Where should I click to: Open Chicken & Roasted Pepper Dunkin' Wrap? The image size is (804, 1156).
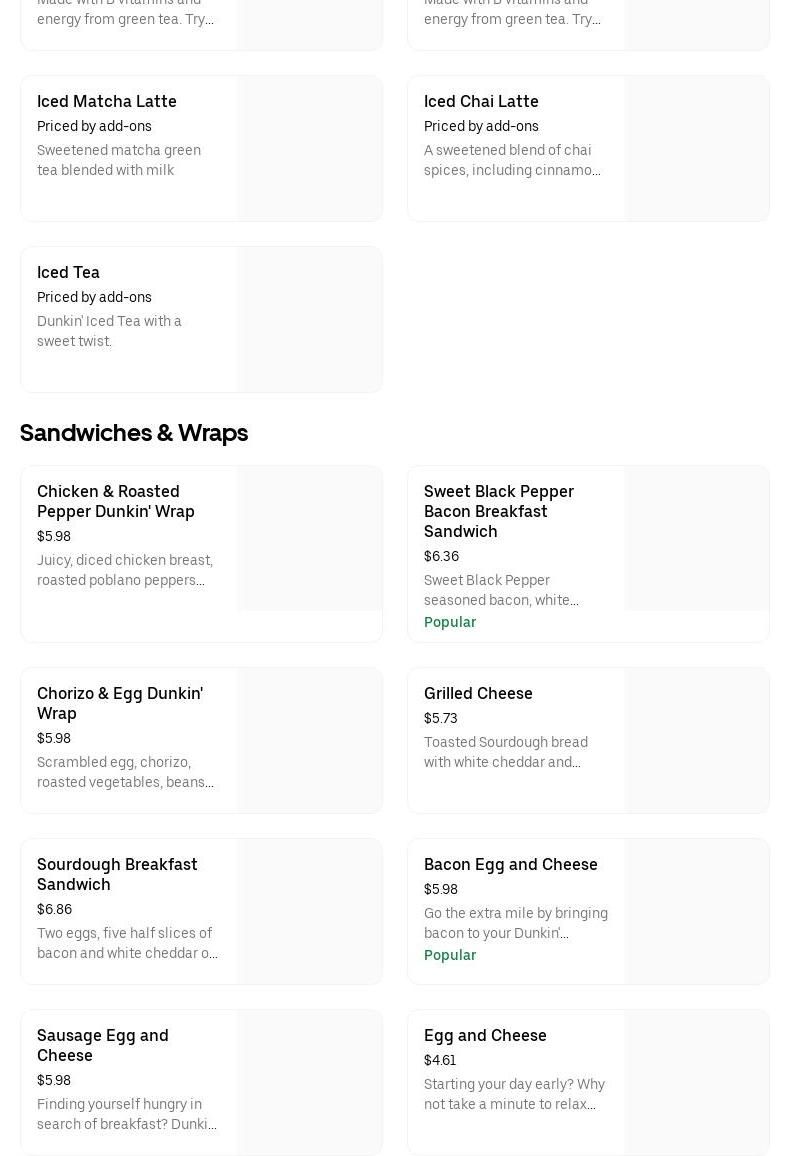[x=116, y=501]
